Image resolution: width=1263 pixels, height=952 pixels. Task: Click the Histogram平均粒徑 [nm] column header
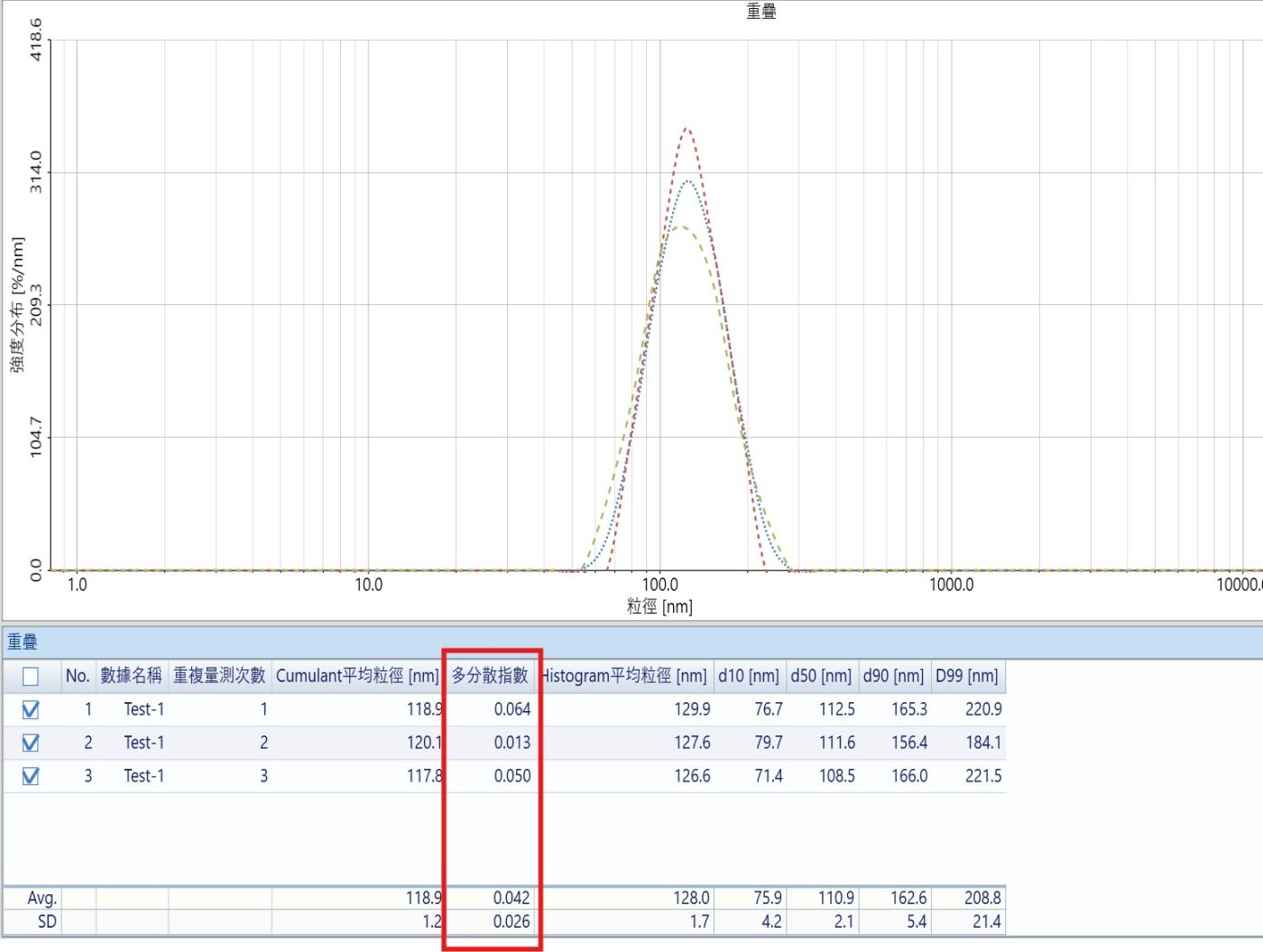coord(624,676)
